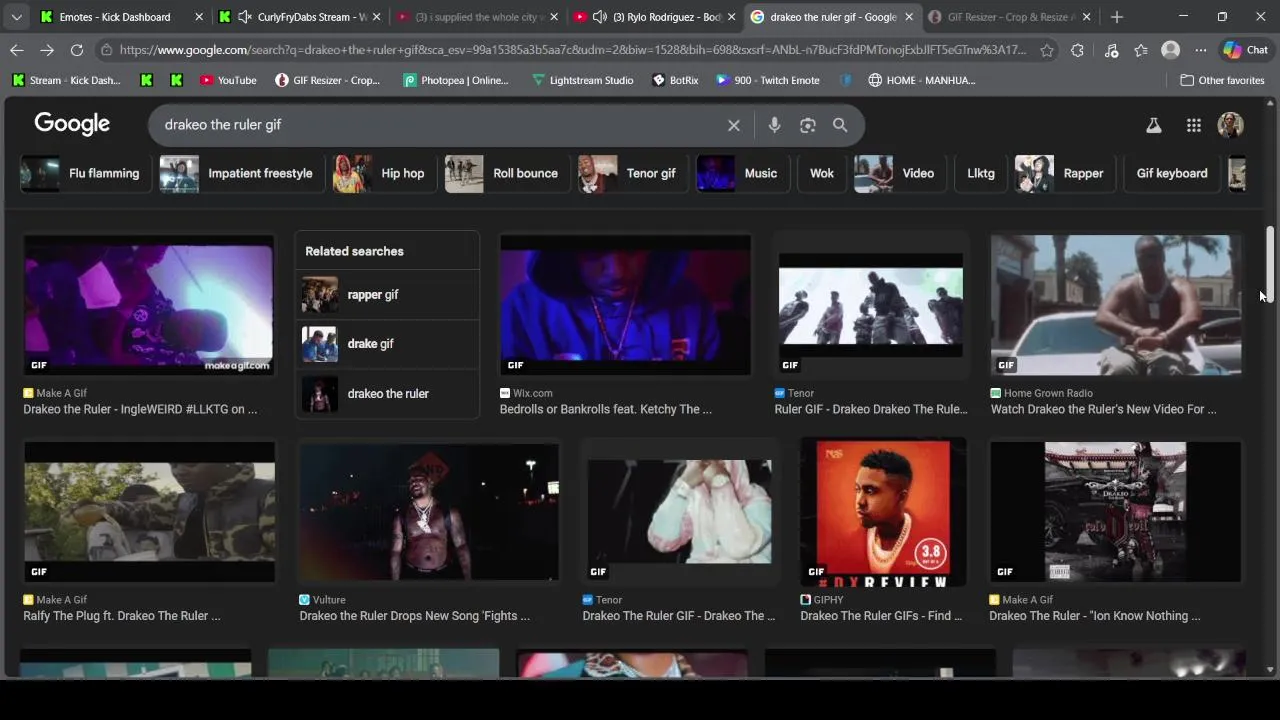The height and width of the screenshot is (720, 1280).
Task: Open browser profile icon
Action: [x=1170, y=50]
